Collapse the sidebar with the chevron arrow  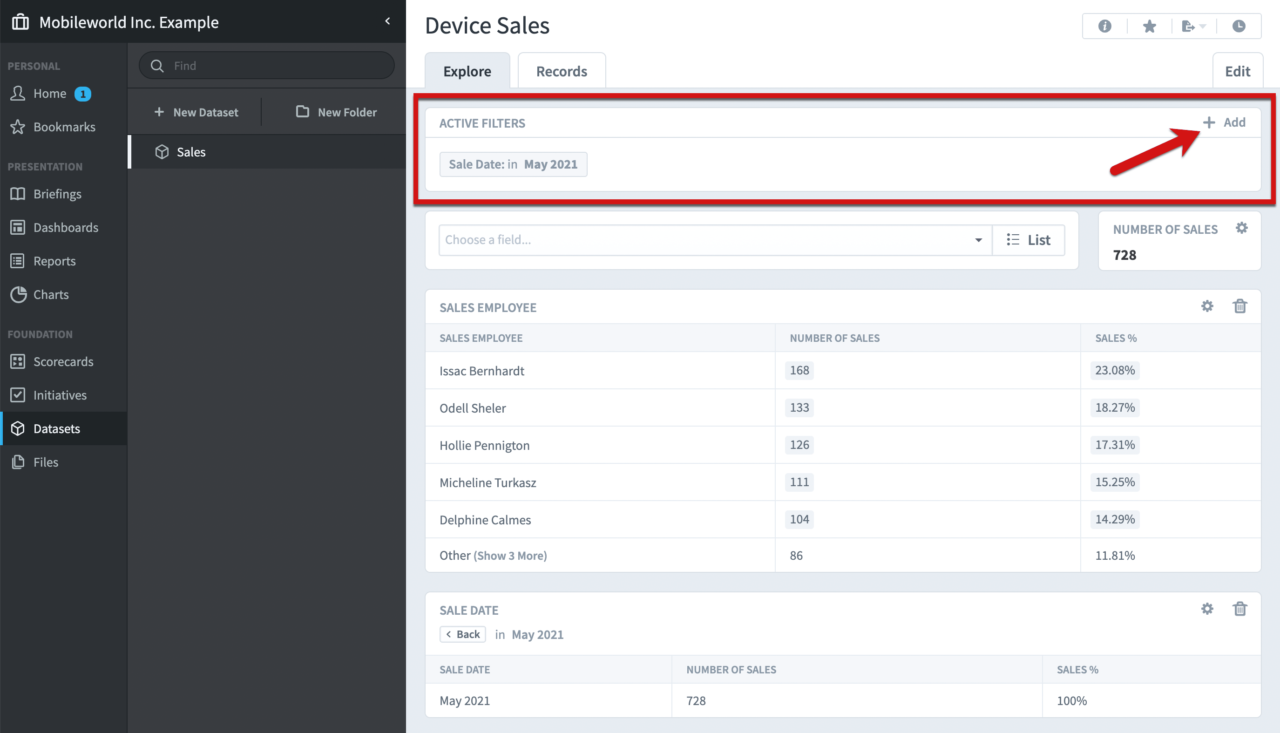coord(388,19)
